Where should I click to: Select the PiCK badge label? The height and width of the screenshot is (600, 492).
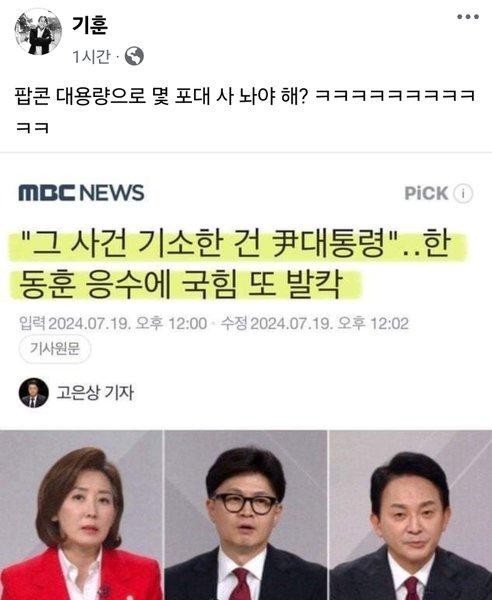coord(426,193)
